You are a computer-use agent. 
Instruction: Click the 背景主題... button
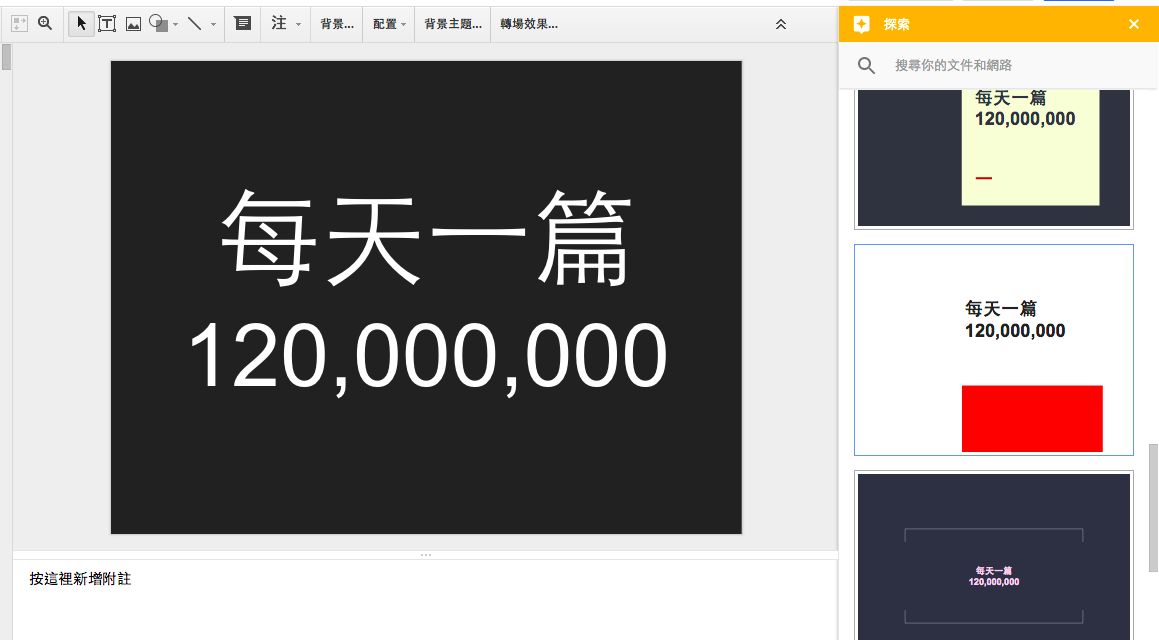click(453, 24)
